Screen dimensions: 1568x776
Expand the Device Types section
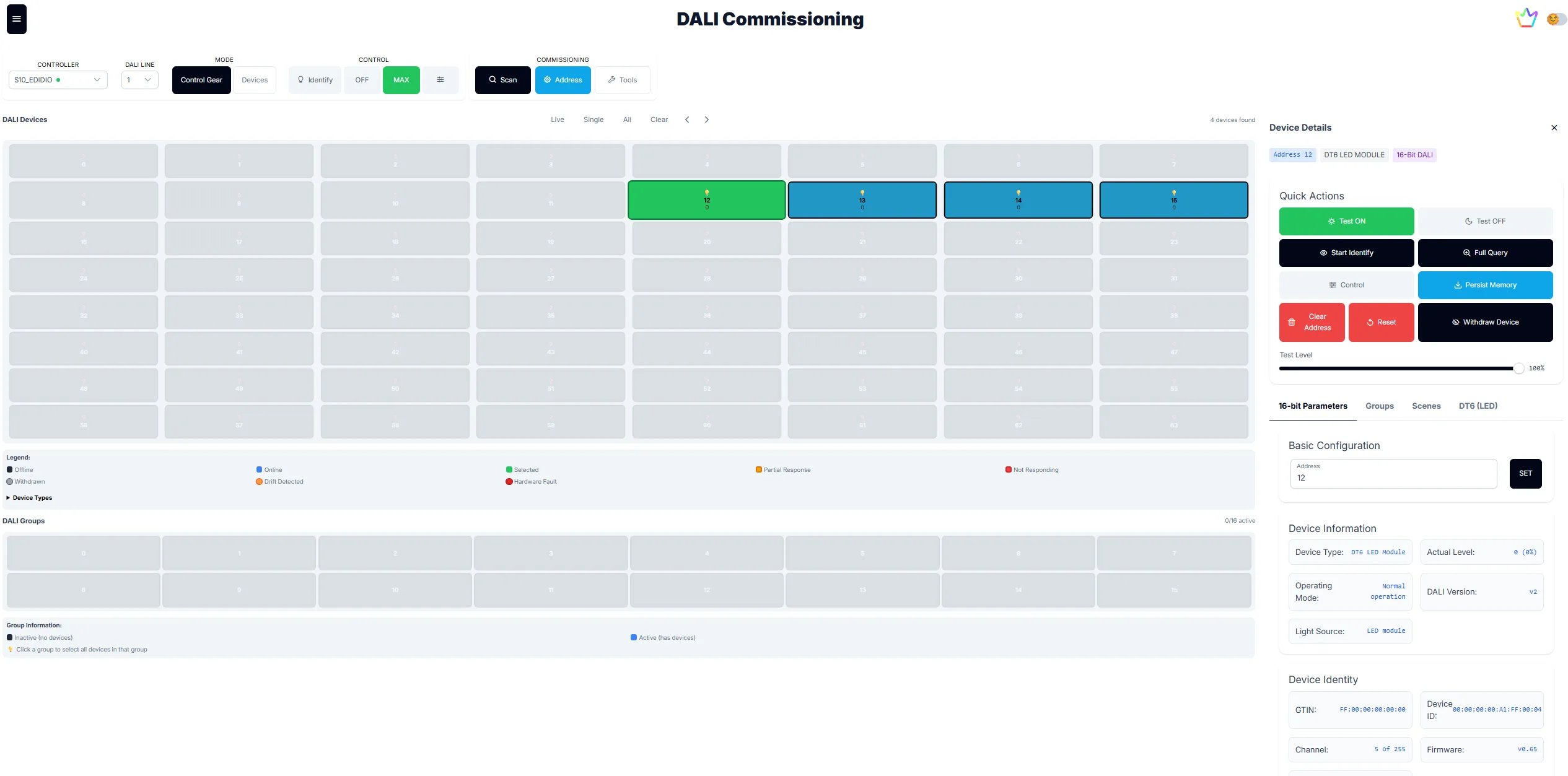tap(29, 498)
